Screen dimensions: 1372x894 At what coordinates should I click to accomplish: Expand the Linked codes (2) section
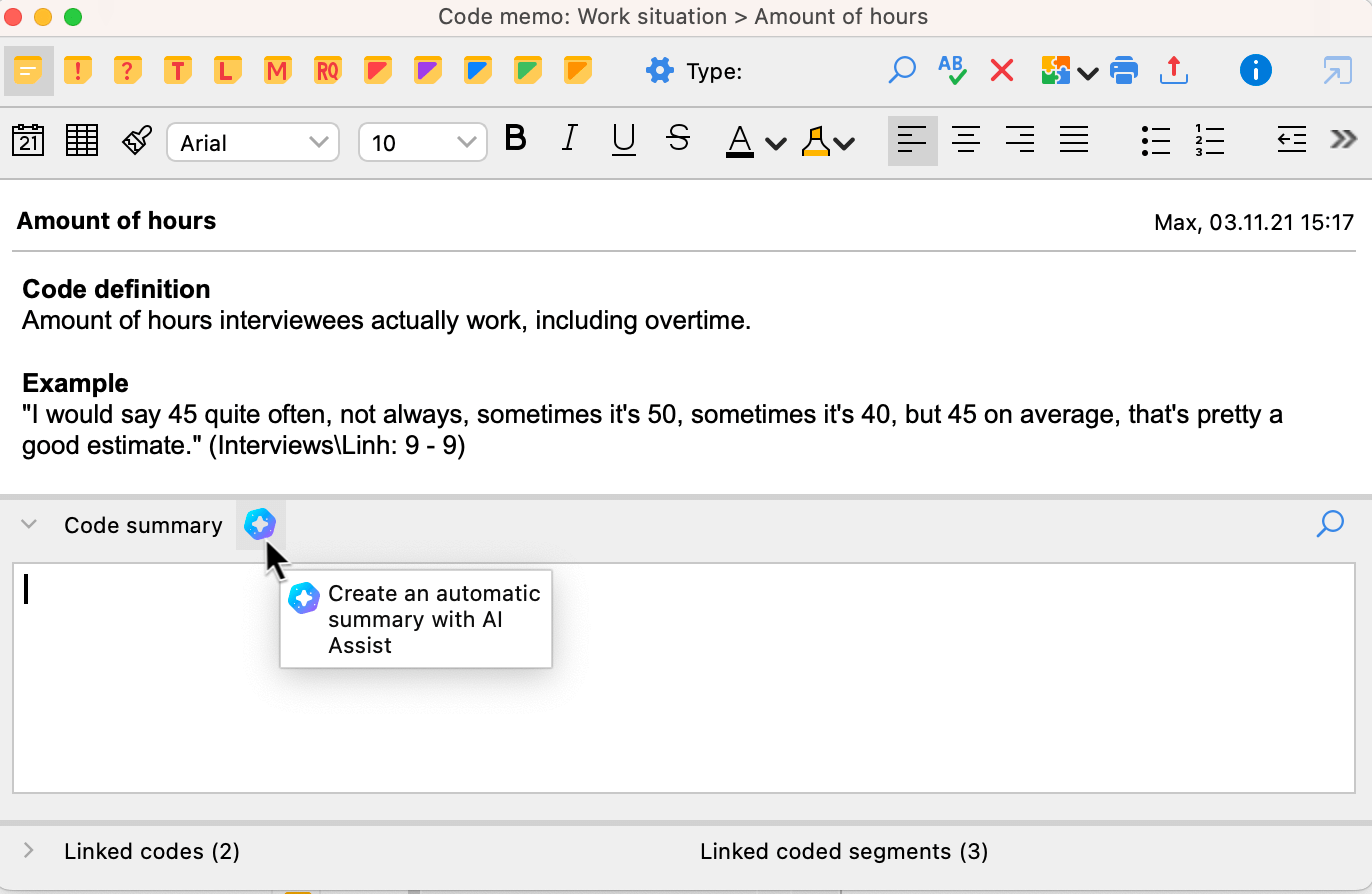coord(29,851)
